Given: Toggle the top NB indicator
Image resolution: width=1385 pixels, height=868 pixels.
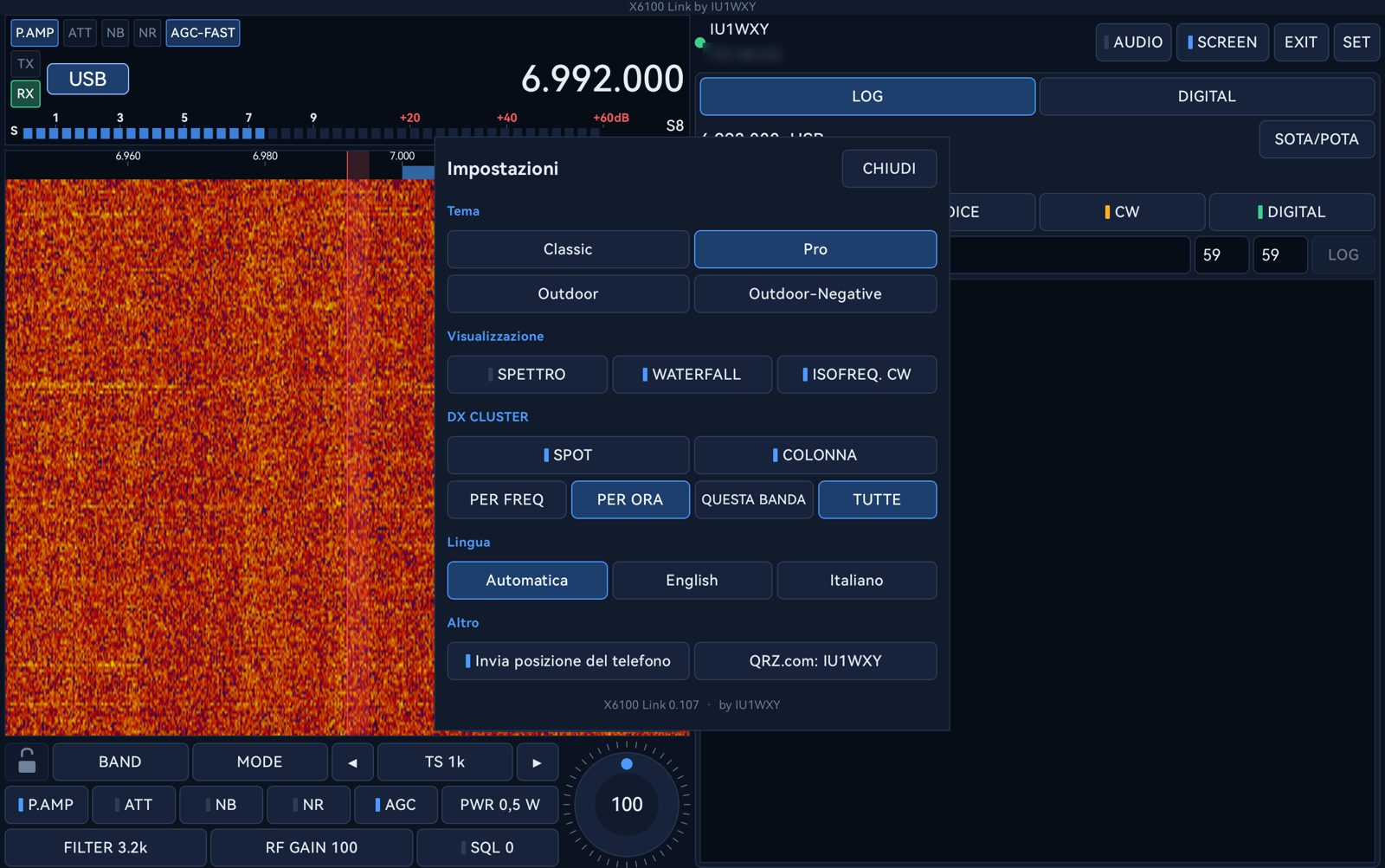Looking at the screenshot, I should (115, 33).
